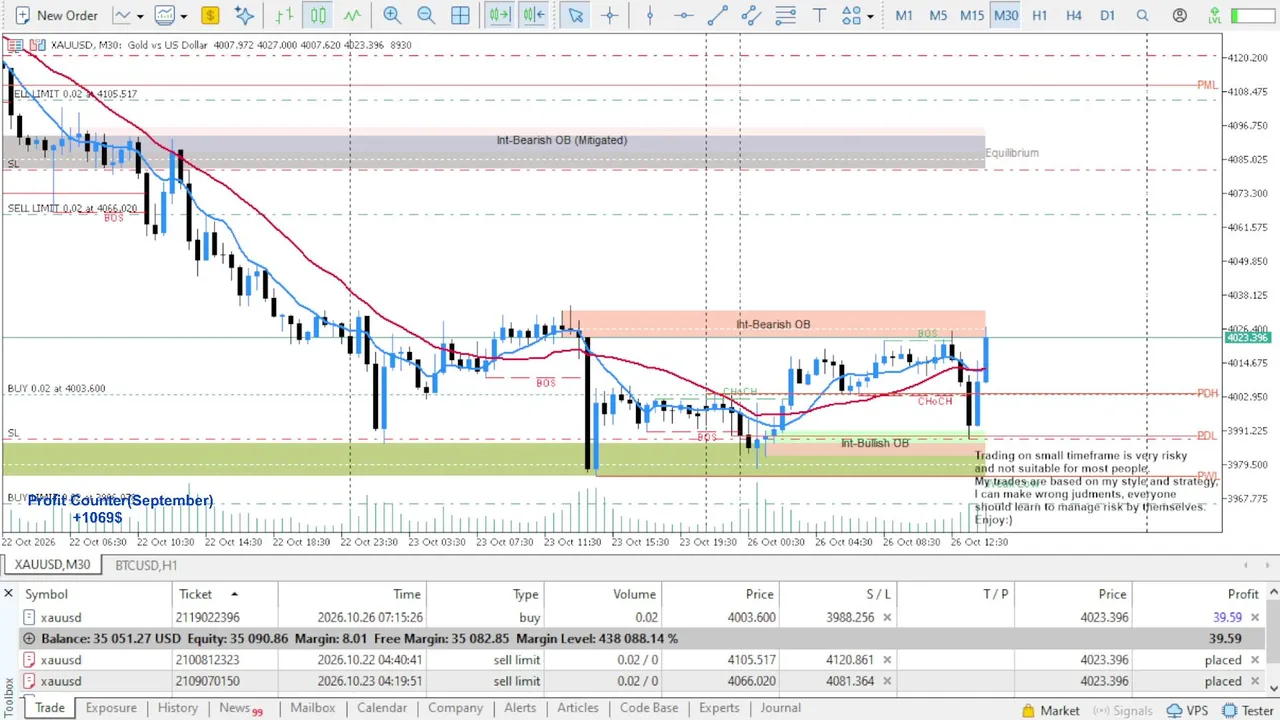Toggle chart auto-scroll to latest bar
1280x720 pixels.
[x=499, y=15]
